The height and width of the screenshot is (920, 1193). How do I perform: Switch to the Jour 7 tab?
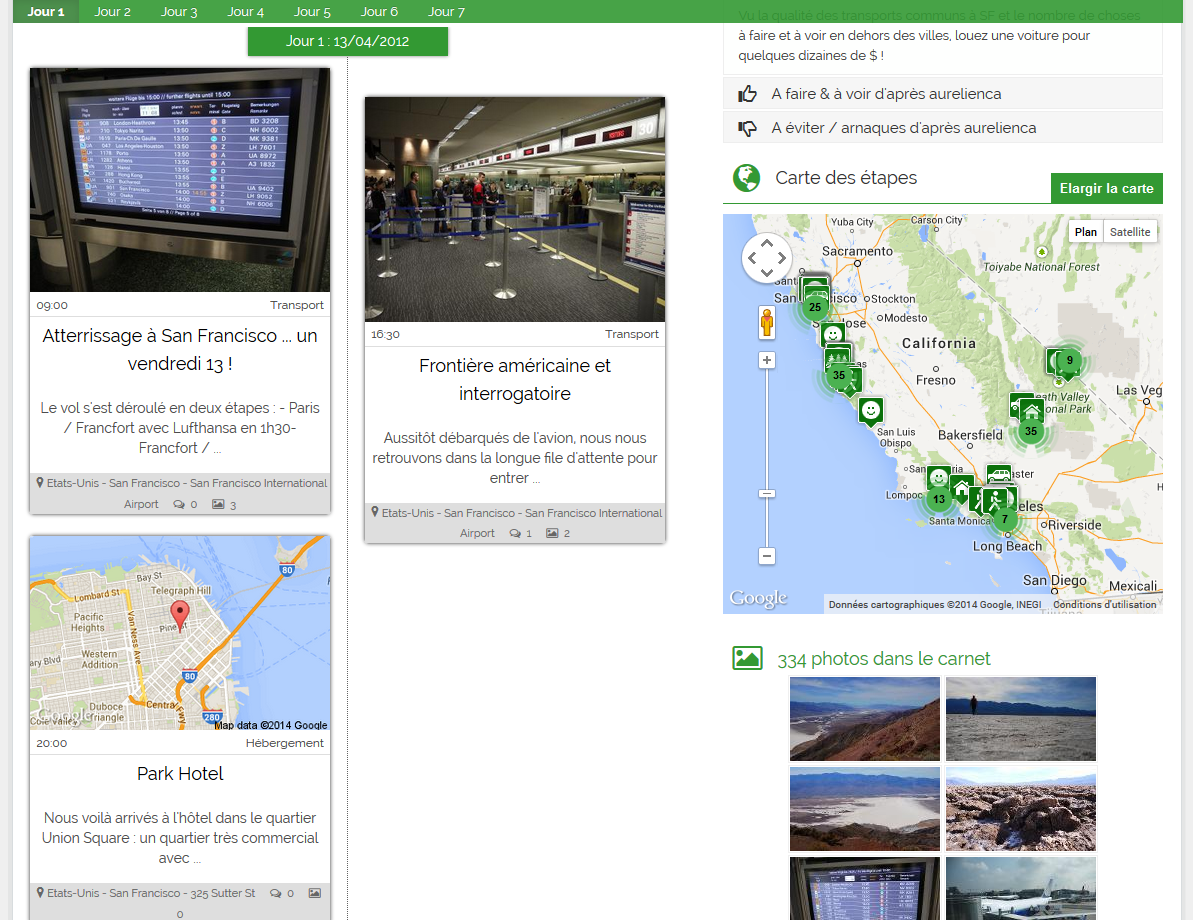tap(446, 12)
